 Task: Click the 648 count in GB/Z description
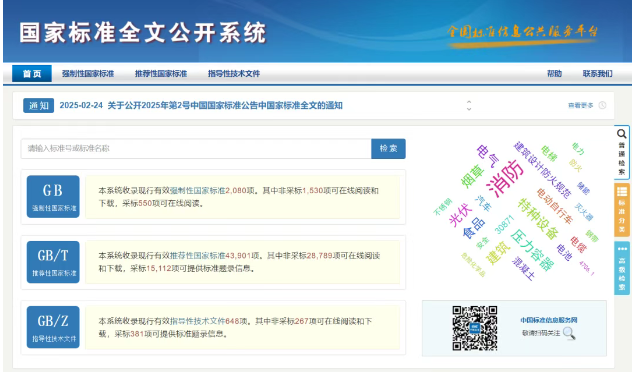tap(232, 321)
